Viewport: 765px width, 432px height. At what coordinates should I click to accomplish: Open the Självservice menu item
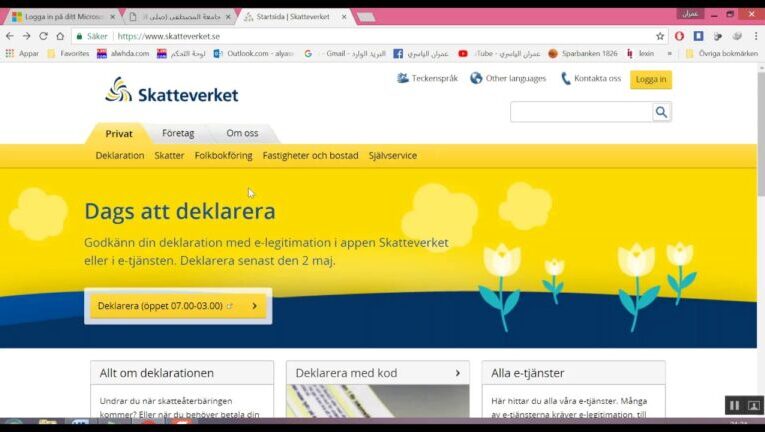pos(393,156)
